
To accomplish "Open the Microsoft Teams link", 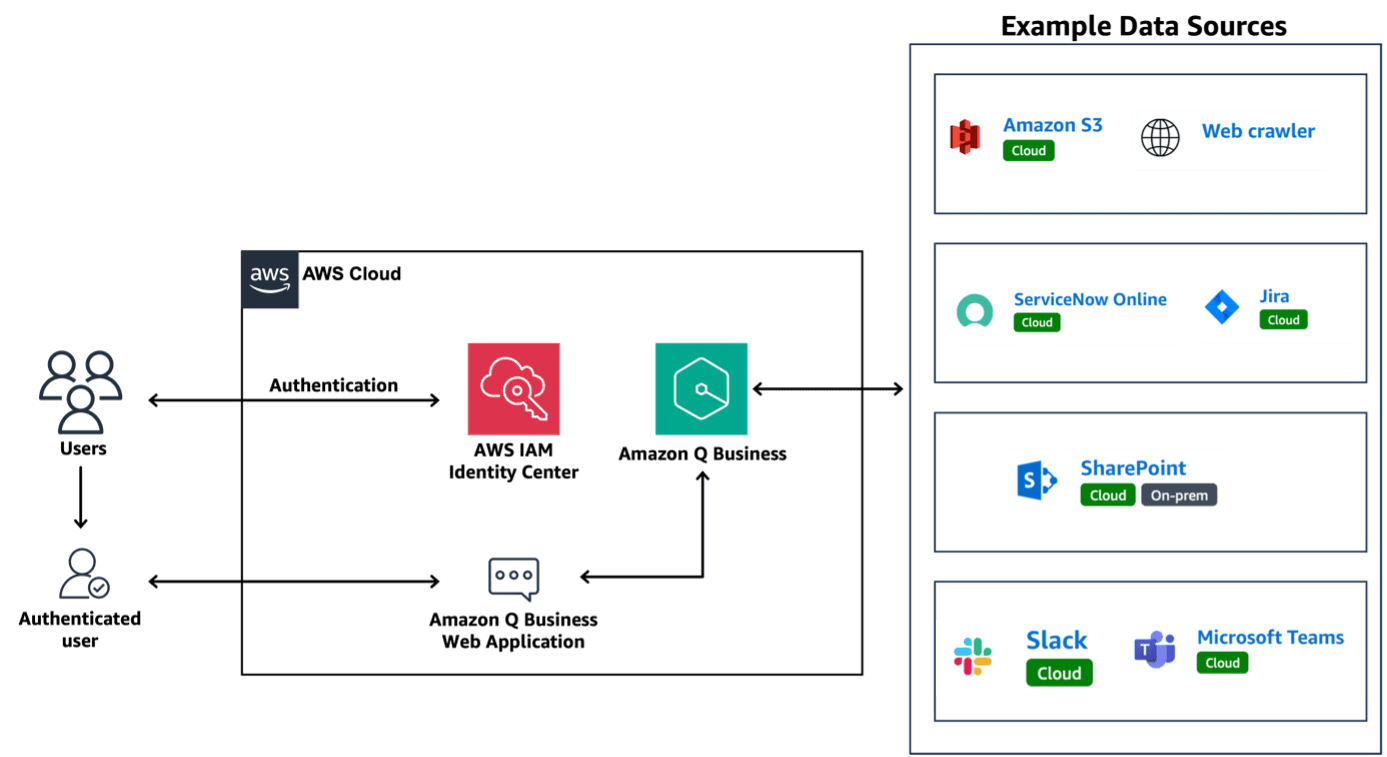I will click(x=1270, y=637).
